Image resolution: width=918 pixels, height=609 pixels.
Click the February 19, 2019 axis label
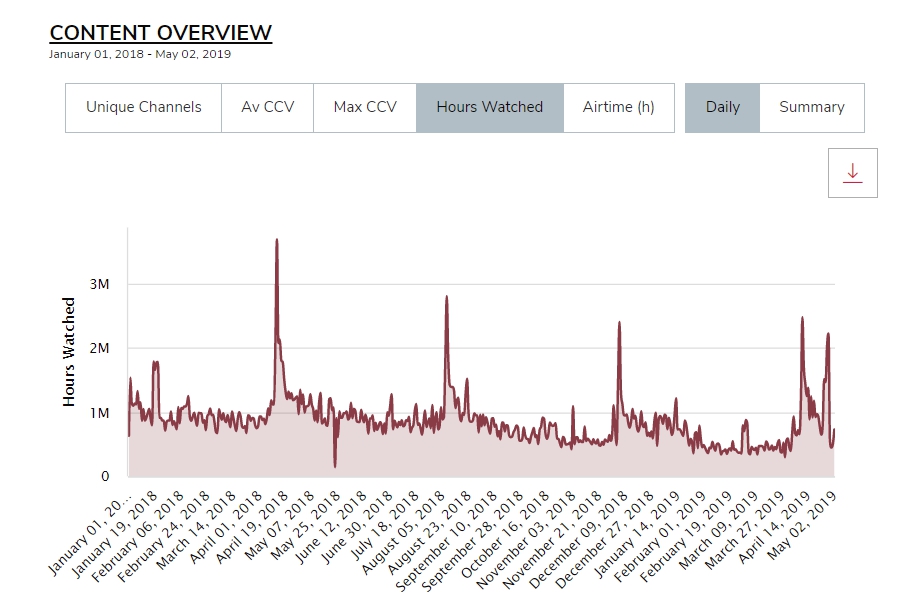tap(688, 535)
